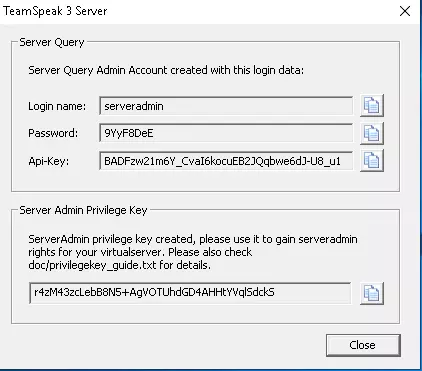Select the Api-Key text field
The image size is (422, 371).
(226, 161)
